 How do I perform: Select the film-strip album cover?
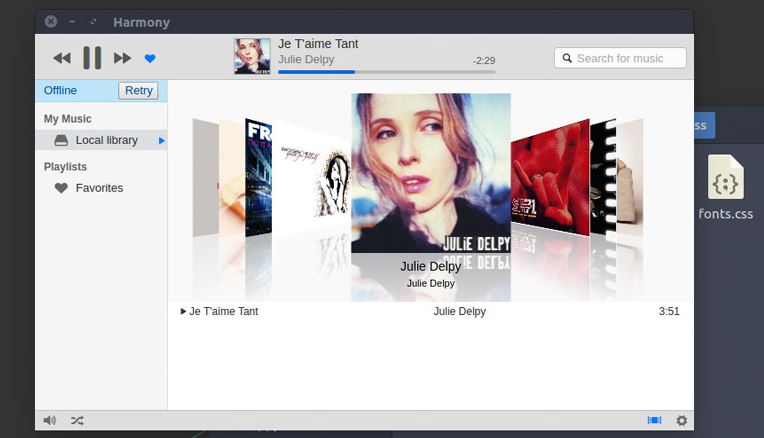tap(603, 177)
